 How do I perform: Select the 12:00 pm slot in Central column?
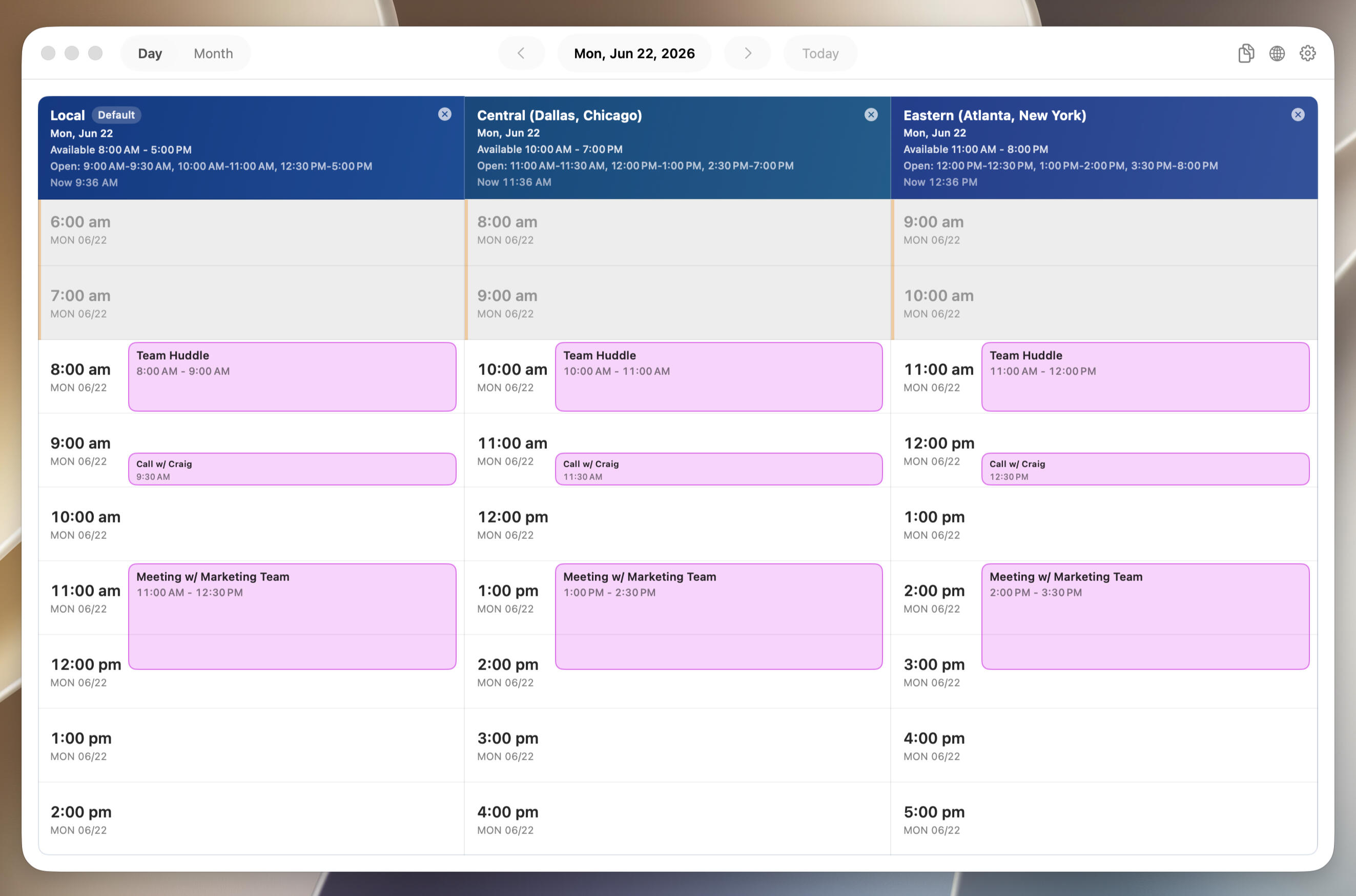coord(677,524)
